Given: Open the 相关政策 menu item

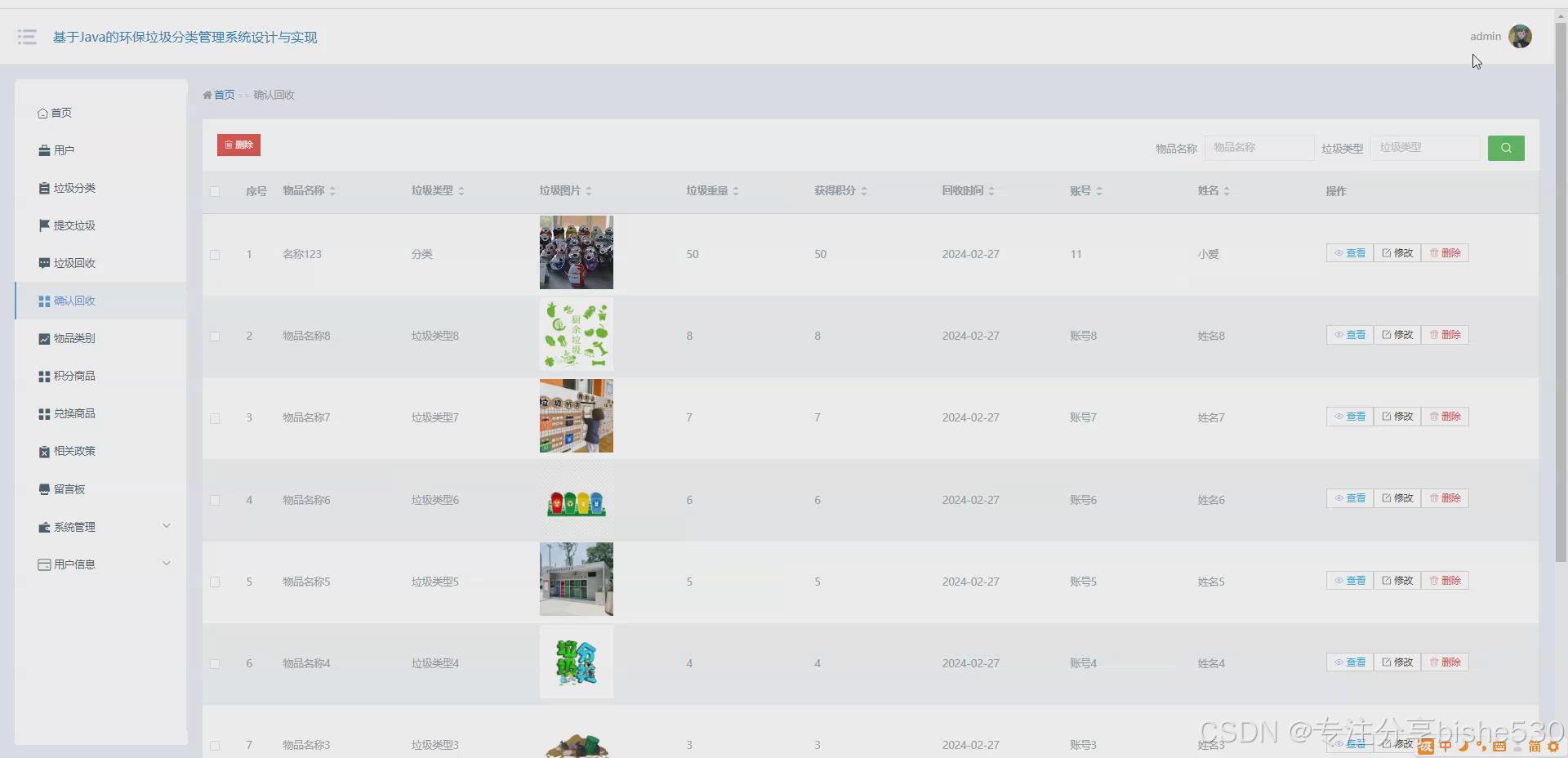Looking at the screenshot, I should click(101, 451).
